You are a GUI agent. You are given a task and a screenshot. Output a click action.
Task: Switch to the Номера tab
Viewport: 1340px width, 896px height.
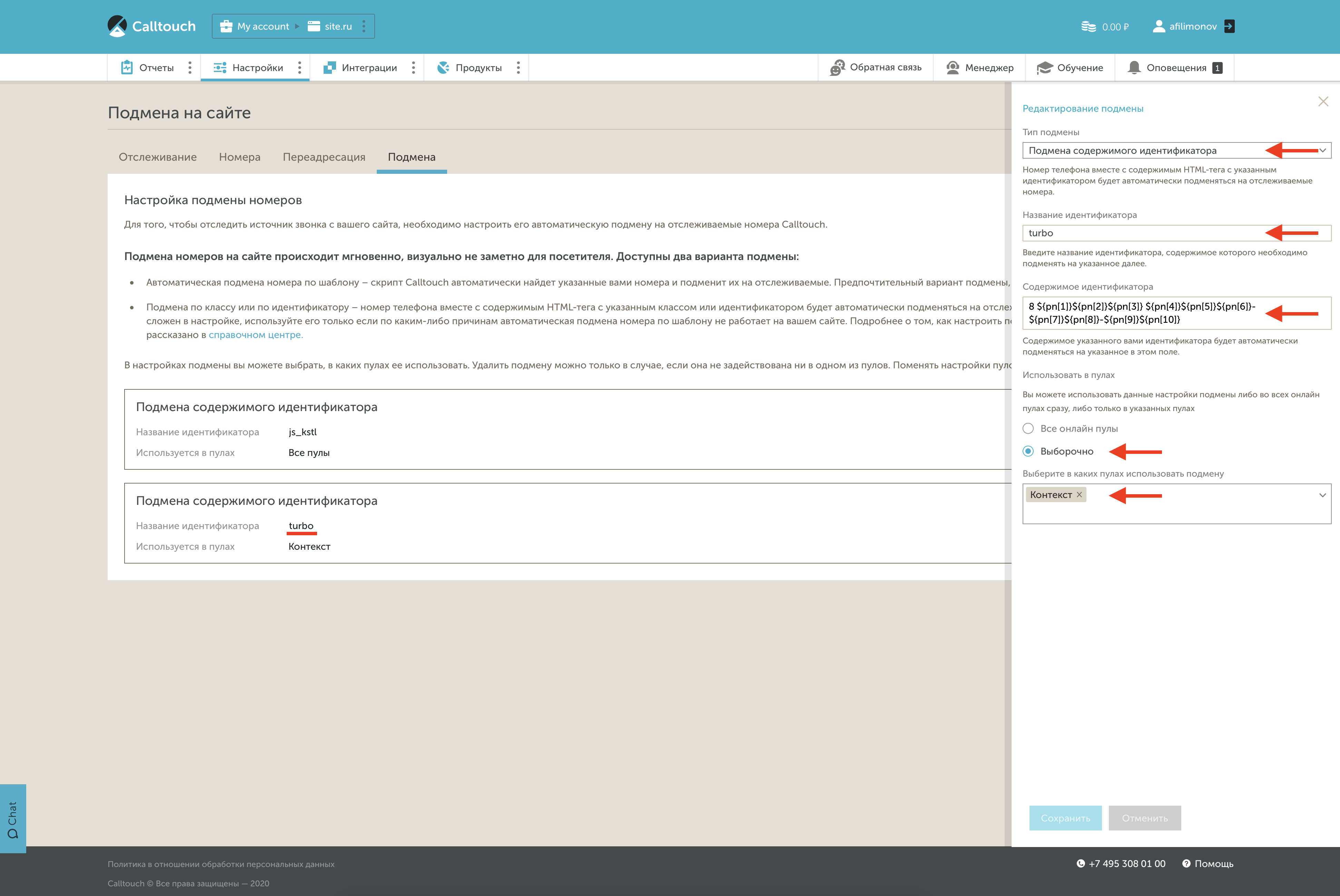point(239,157)
